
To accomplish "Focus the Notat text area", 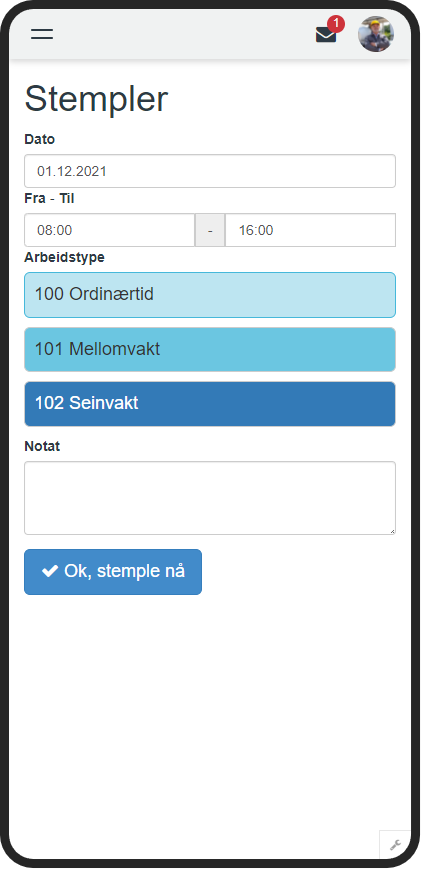I will (x=210, y=498).
